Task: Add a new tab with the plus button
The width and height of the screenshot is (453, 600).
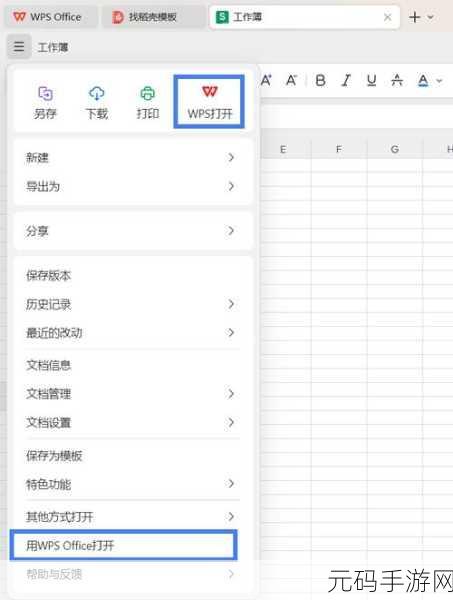Action: pyautogui.click(x=415, y=17)
